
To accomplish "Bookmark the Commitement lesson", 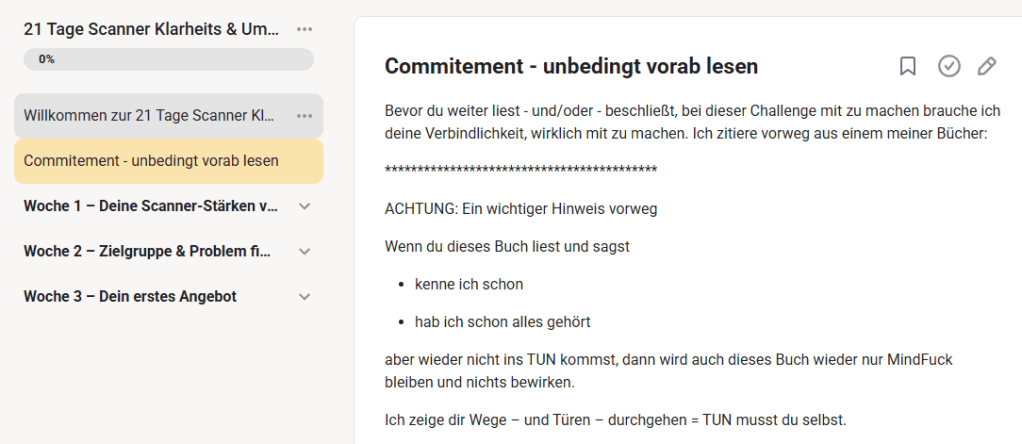I will click(907, 66).
